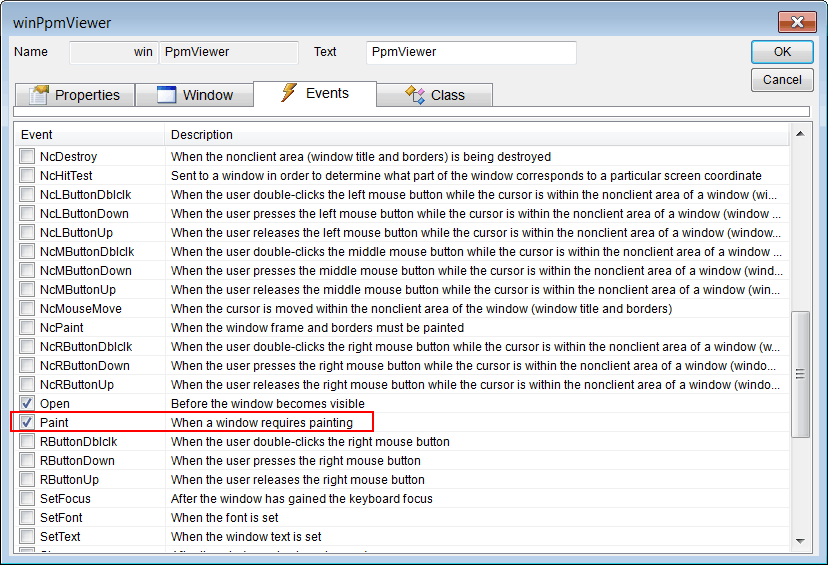Viewport: 828px width, 565px height.
Task: Tick the NcMButtonUp checkbox
Action: click(27, 289)
